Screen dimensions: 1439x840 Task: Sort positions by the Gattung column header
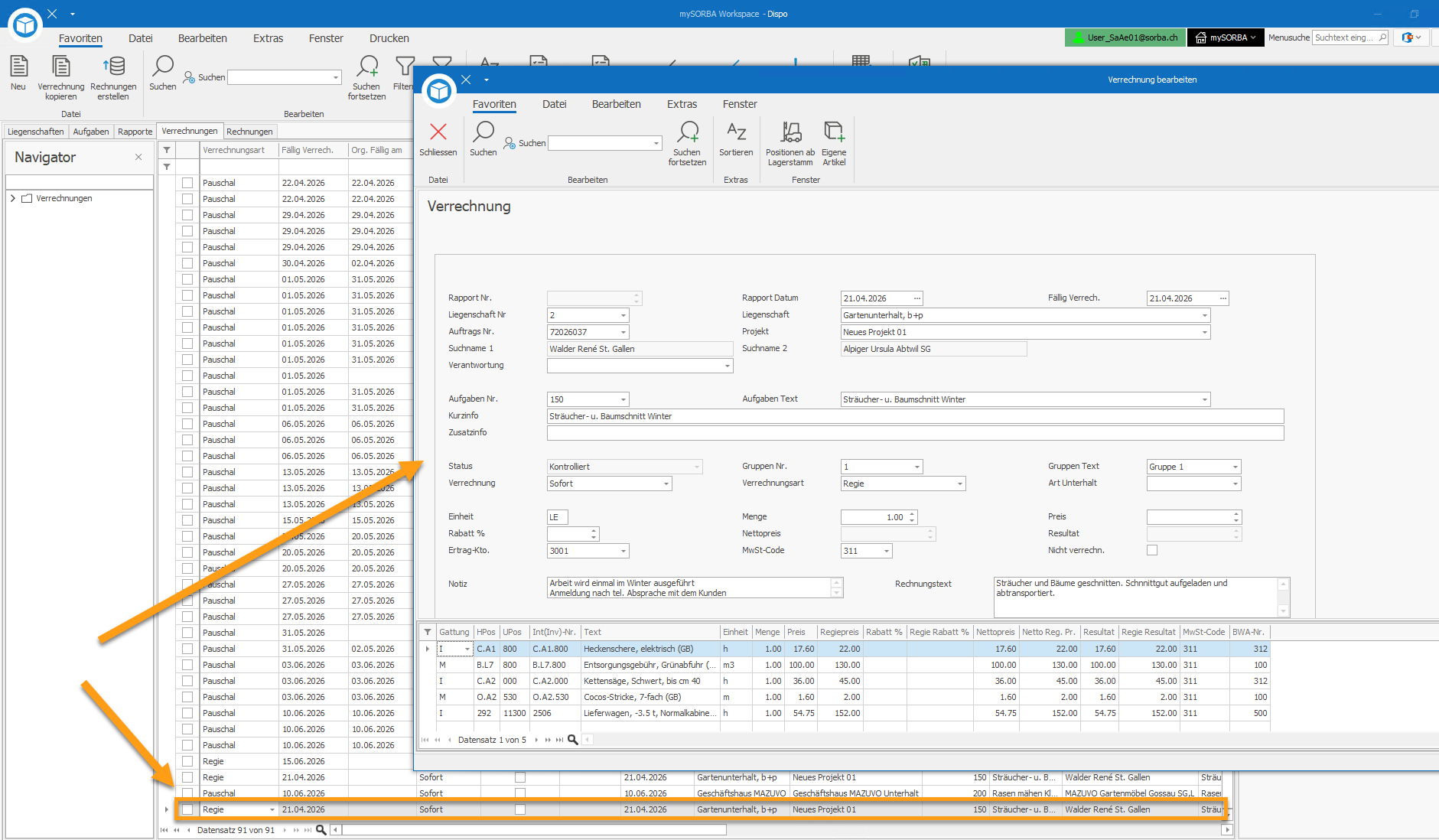454,632
